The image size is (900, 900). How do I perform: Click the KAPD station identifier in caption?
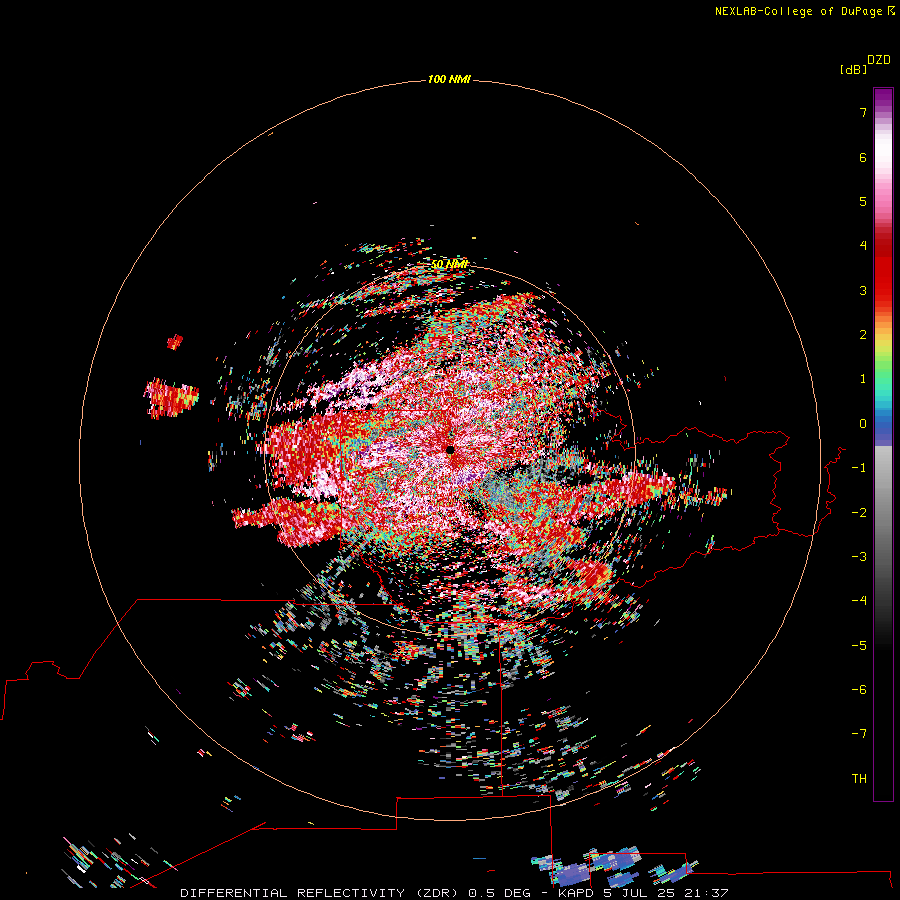576,893
